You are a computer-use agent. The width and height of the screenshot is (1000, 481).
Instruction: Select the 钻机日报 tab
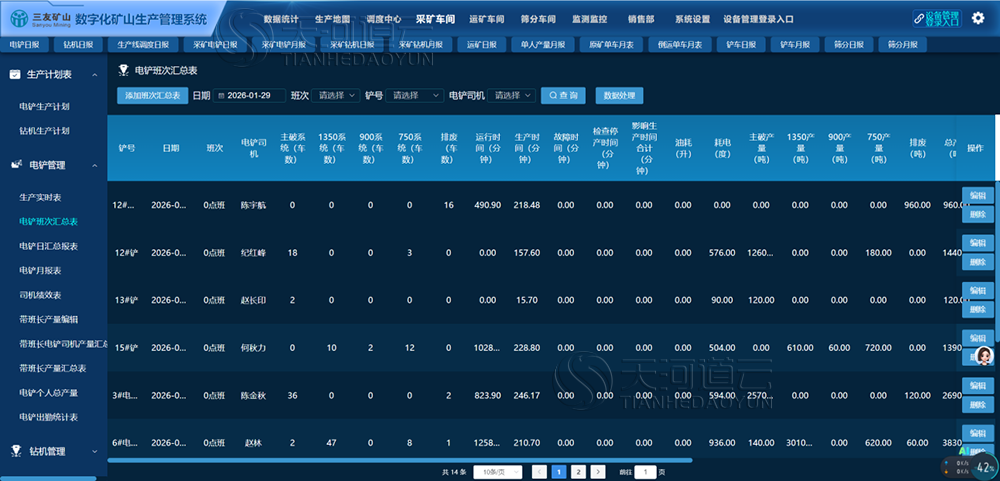[x=78, y=45]
